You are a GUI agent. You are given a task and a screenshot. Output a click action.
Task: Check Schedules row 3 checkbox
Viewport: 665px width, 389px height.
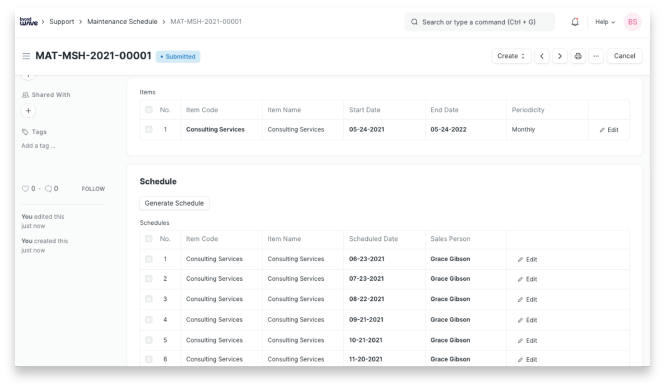click(x=148, y=299)
